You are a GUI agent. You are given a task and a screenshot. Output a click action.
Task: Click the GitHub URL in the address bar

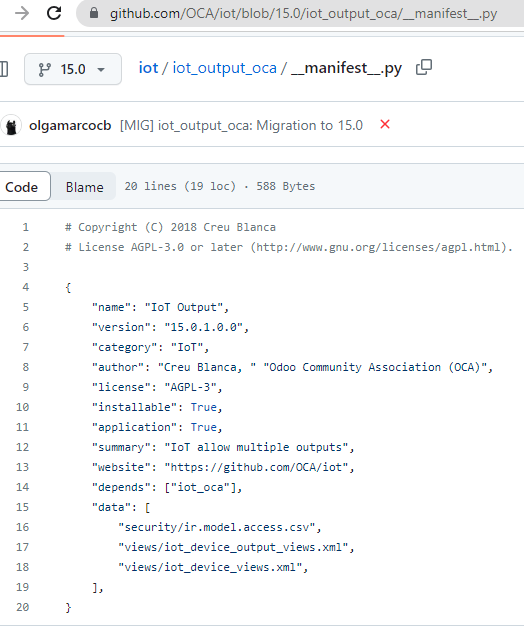click(303, 14)
